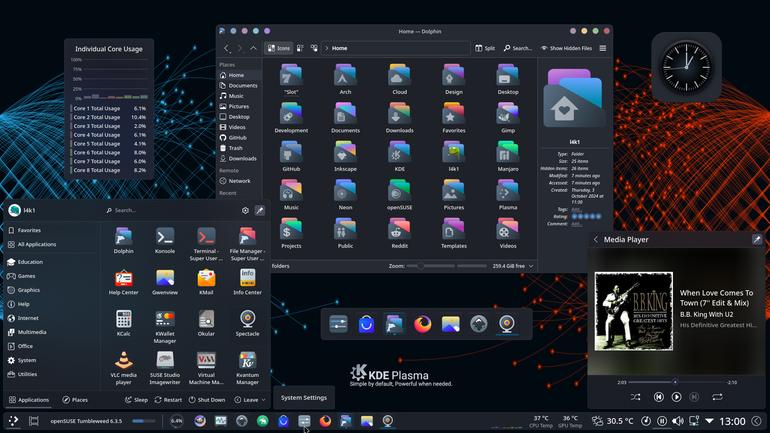The width and height of the screenshot is (770, 433).
Task: Open the Cloud folder
Action: 399,80
